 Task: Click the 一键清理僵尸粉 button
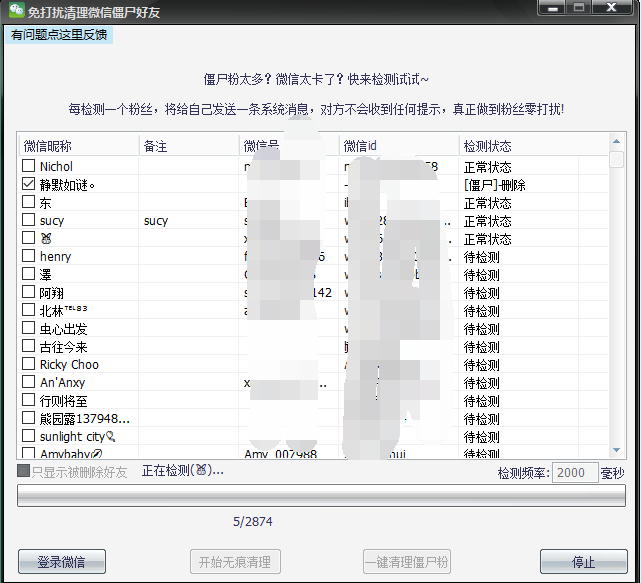pyautogui.click(x=407, y=562)
